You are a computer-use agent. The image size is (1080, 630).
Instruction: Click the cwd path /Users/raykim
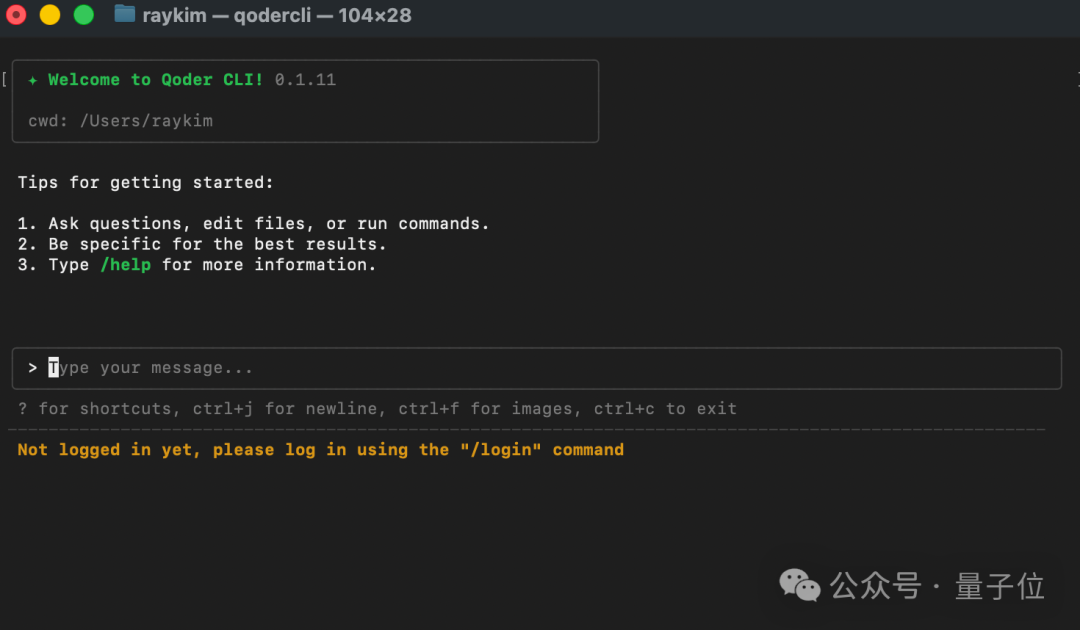tap(146, 121)
